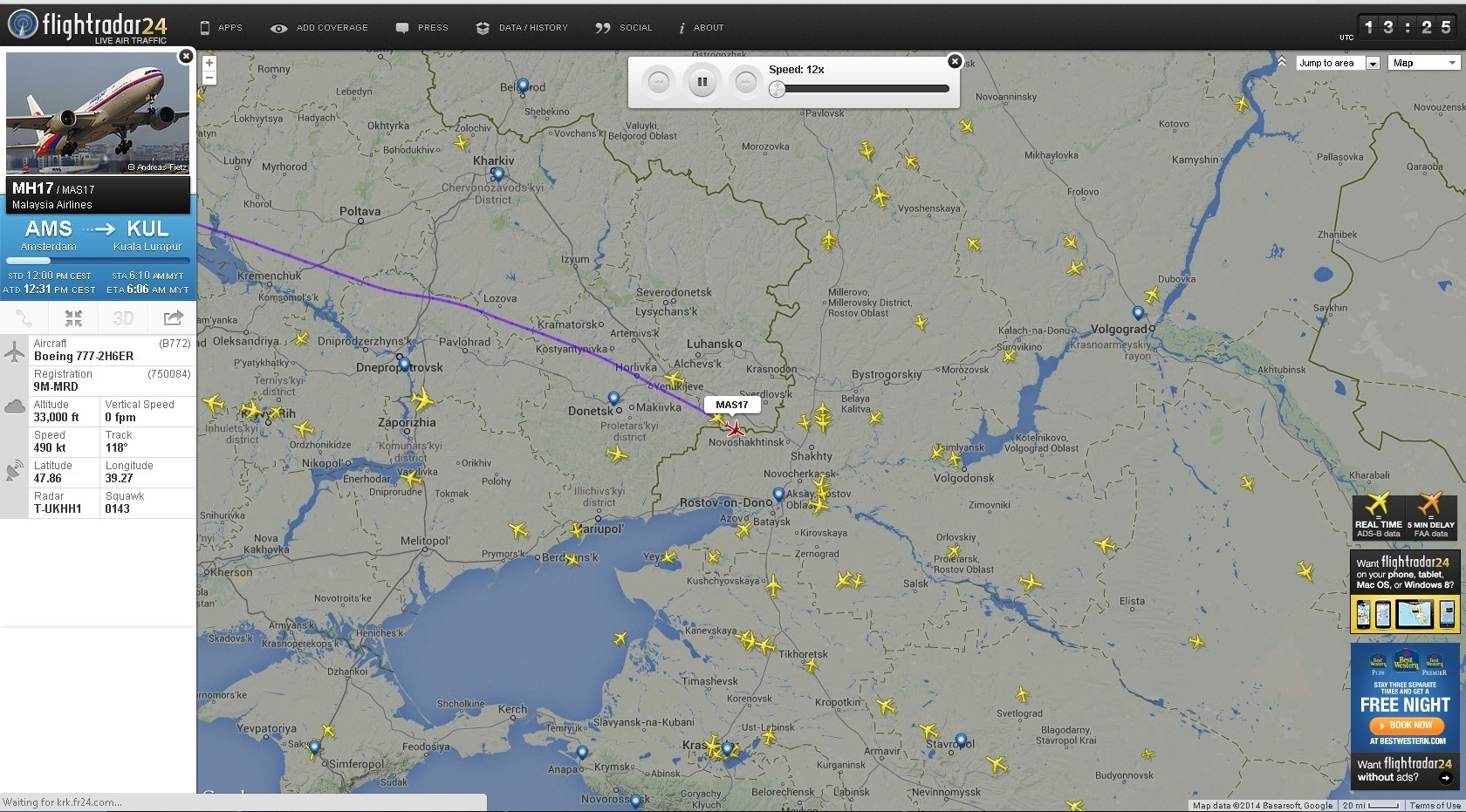Image resolution: width=1466 pixels, height=812 pixels.
Task: Click the center-on-aircraft arrows icon
Action: click(73, 318)
